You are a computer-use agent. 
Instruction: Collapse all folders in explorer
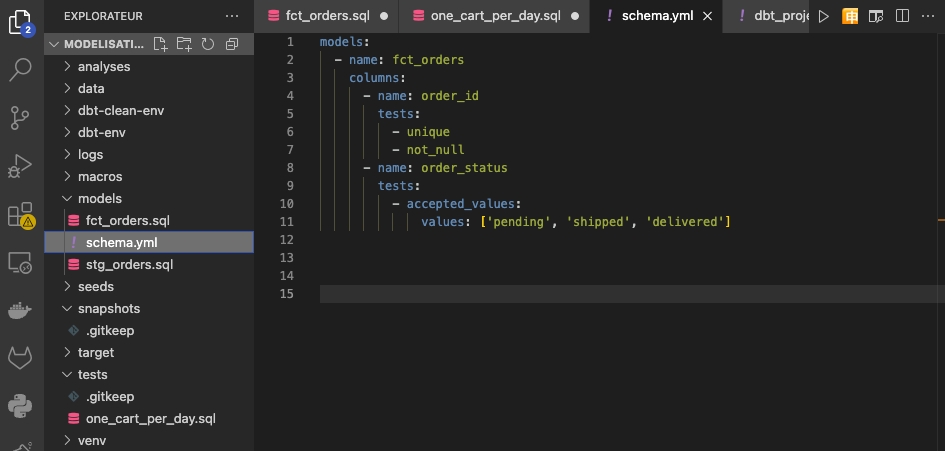click(231, 44)
